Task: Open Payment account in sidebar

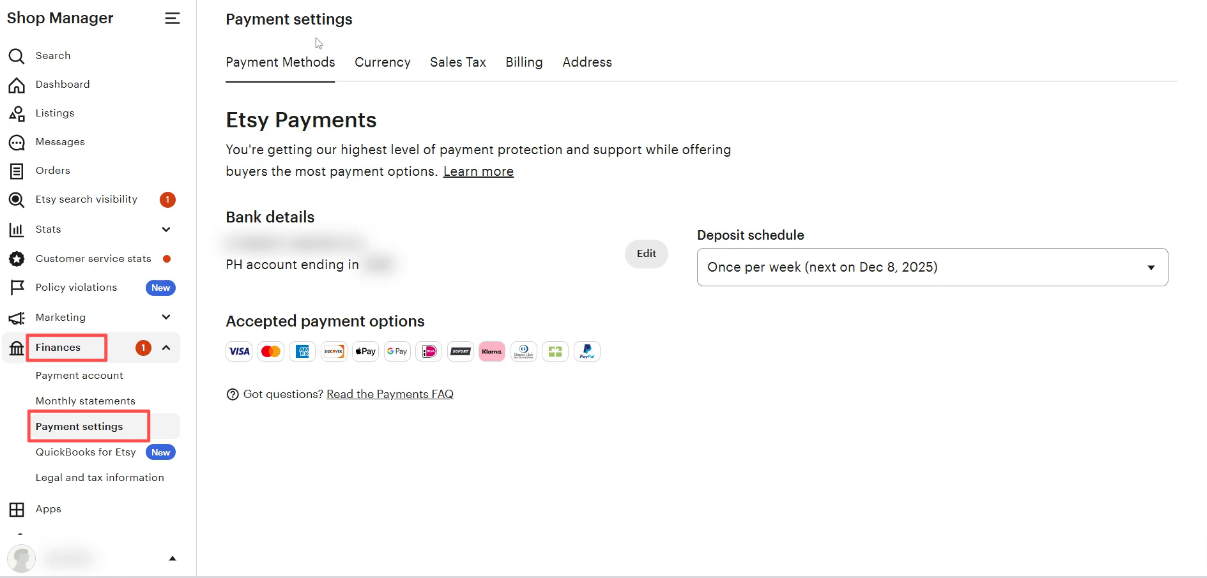Action: pyautogui.click(x=79, y=376)
